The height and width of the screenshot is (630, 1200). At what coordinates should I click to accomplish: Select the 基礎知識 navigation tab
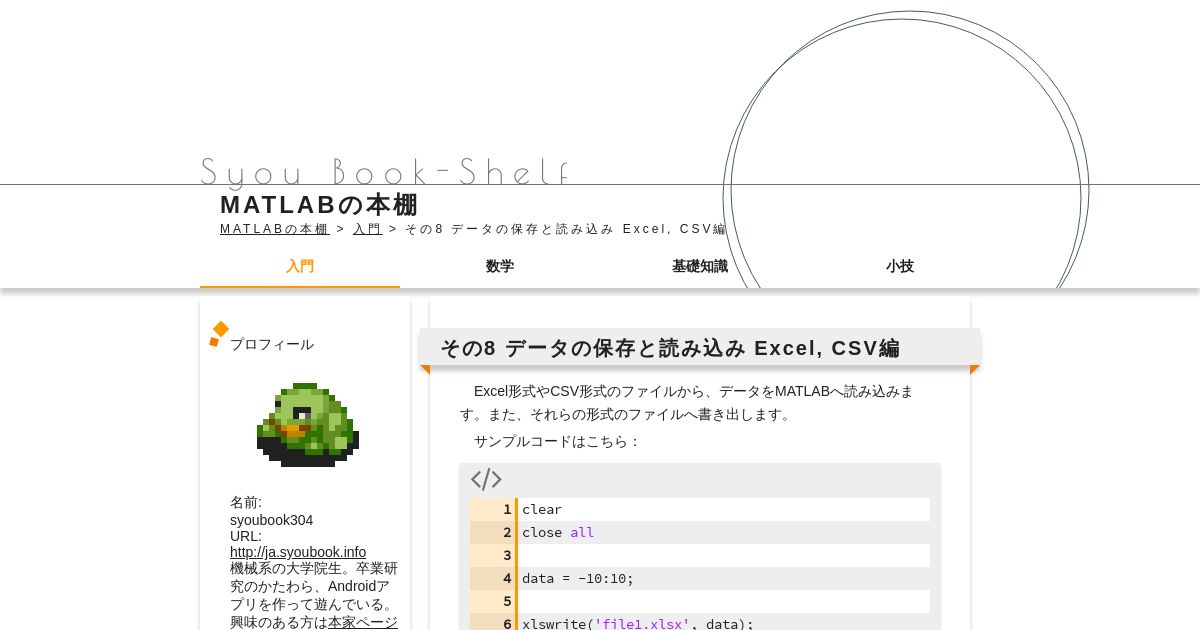[700, 266]
